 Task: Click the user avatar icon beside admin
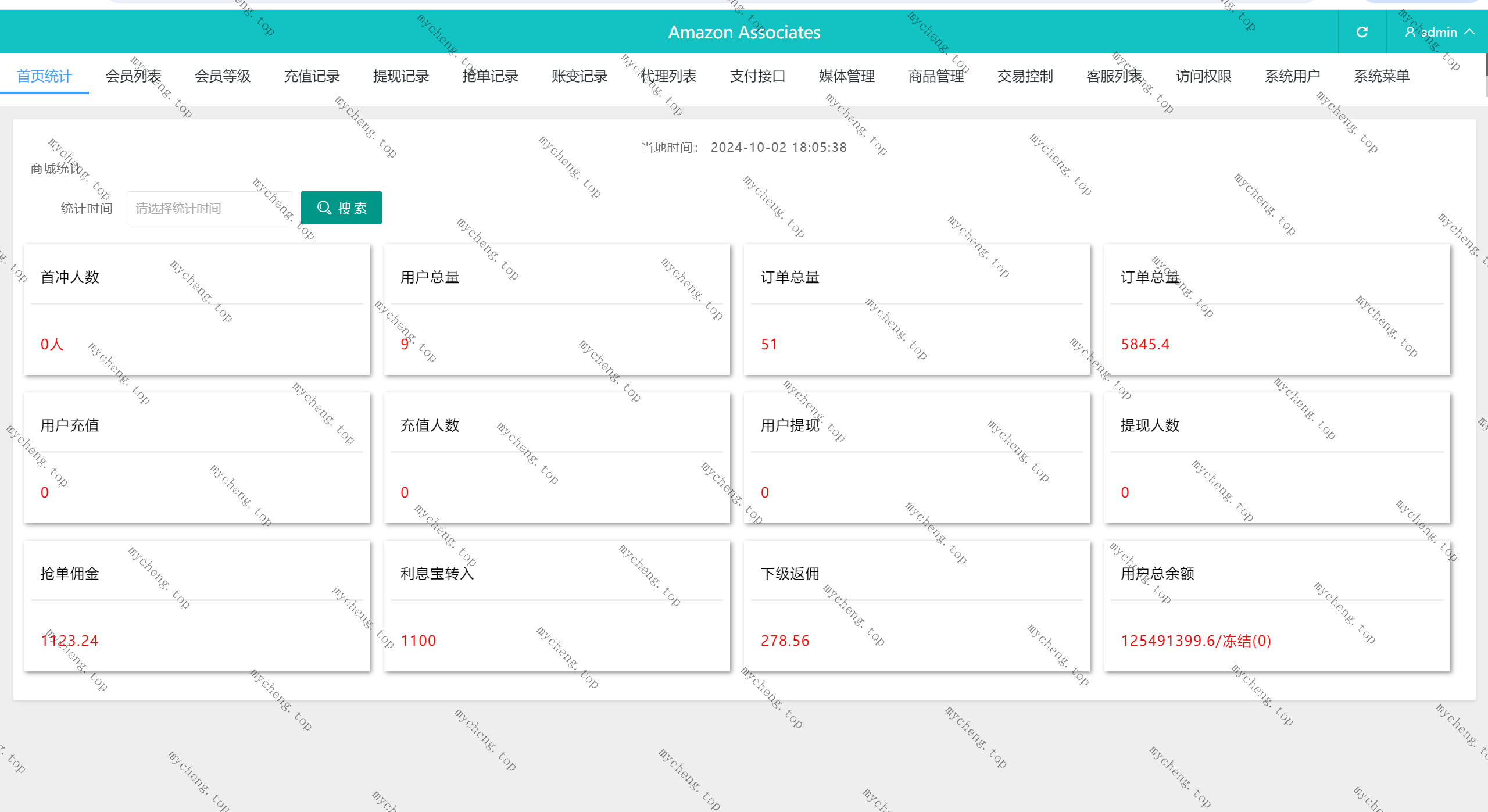click(x=1410, y=32)
